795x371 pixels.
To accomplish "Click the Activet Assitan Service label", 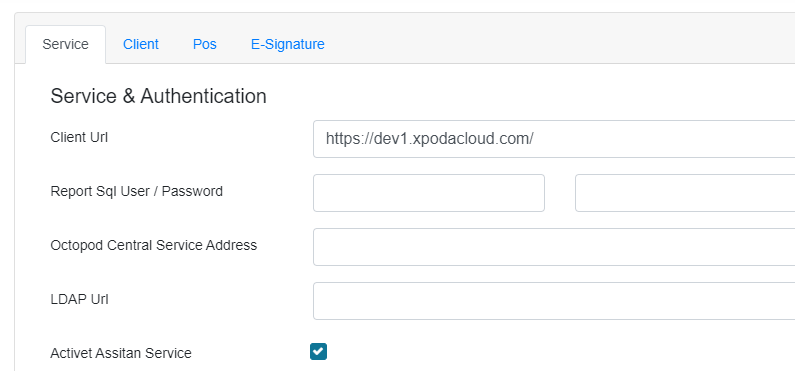I will [121, 353].
